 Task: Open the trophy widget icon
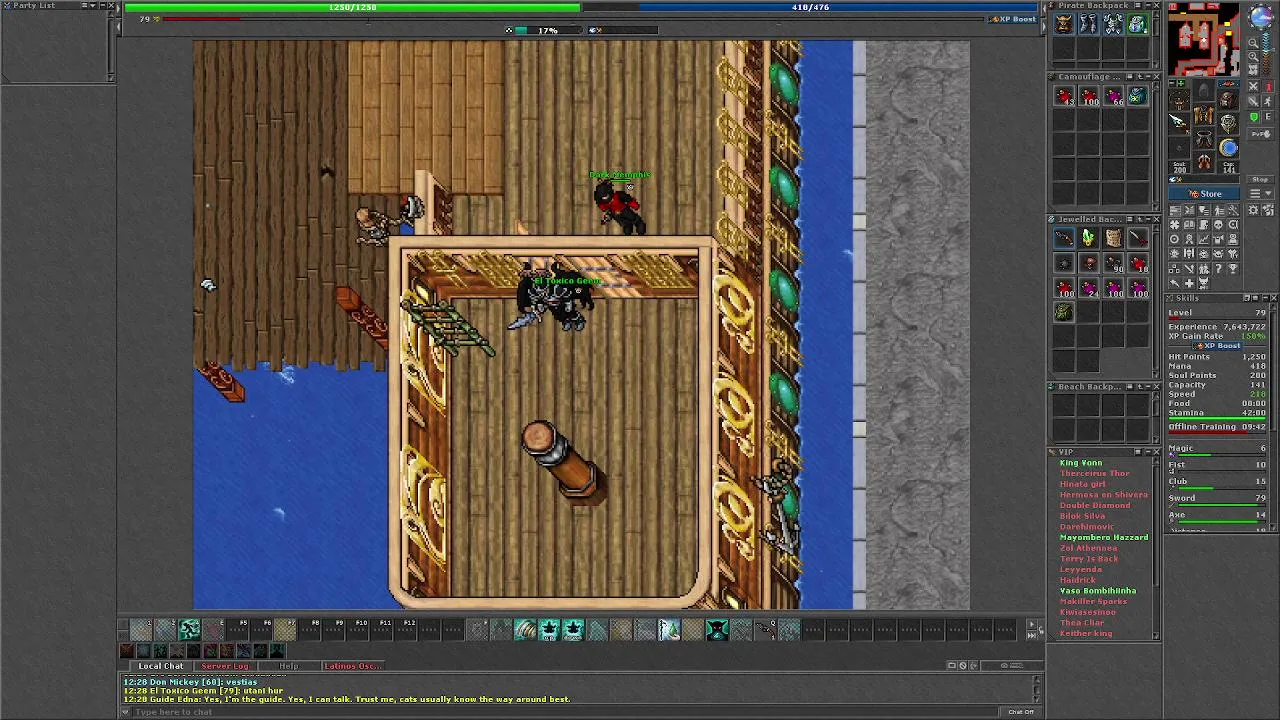coord(1233,268)
